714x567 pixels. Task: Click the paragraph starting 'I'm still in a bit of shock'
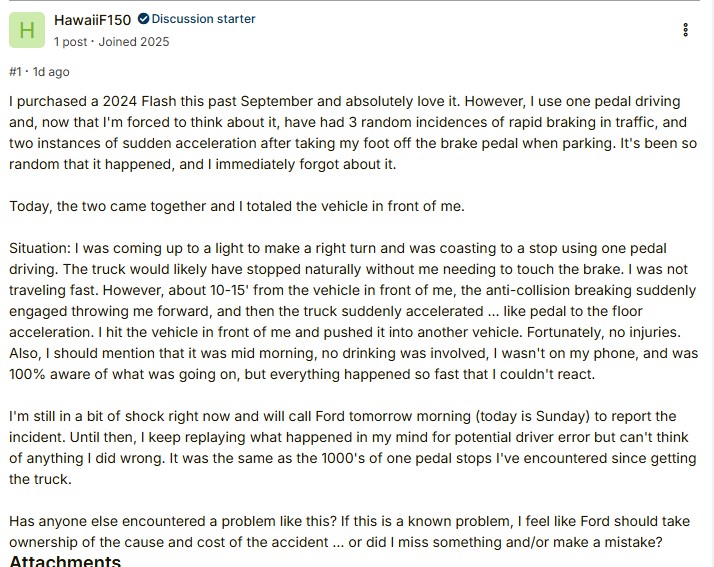pos(350,447)
